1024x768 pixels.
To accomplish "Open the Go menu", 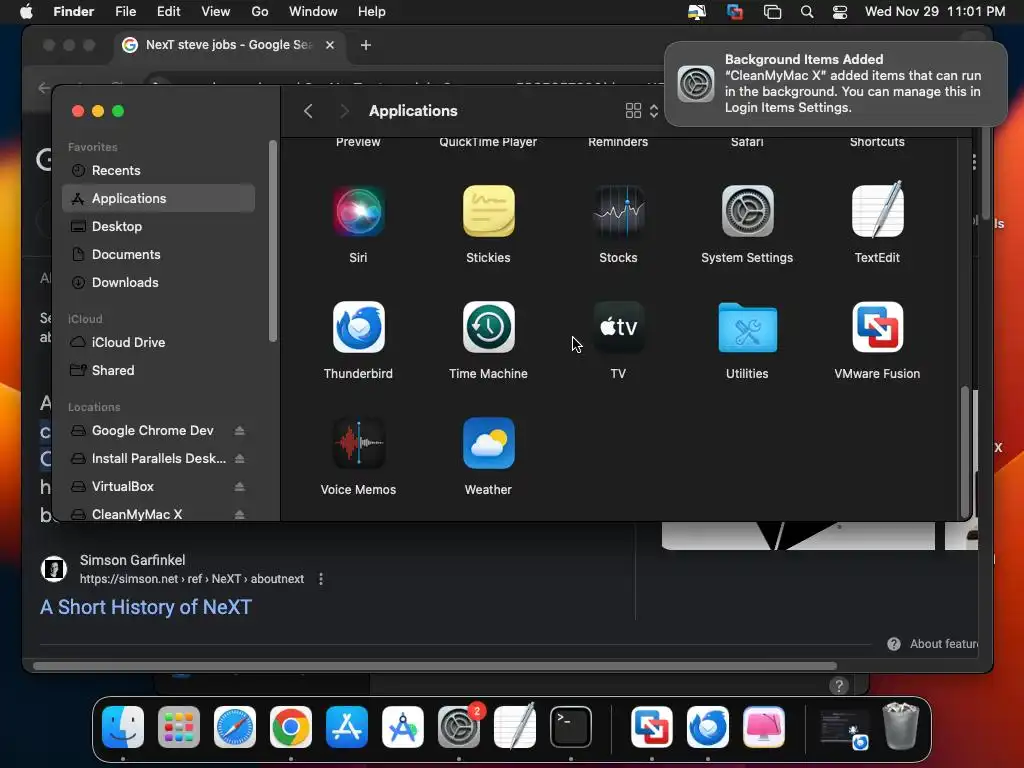I will click(260, 11).
